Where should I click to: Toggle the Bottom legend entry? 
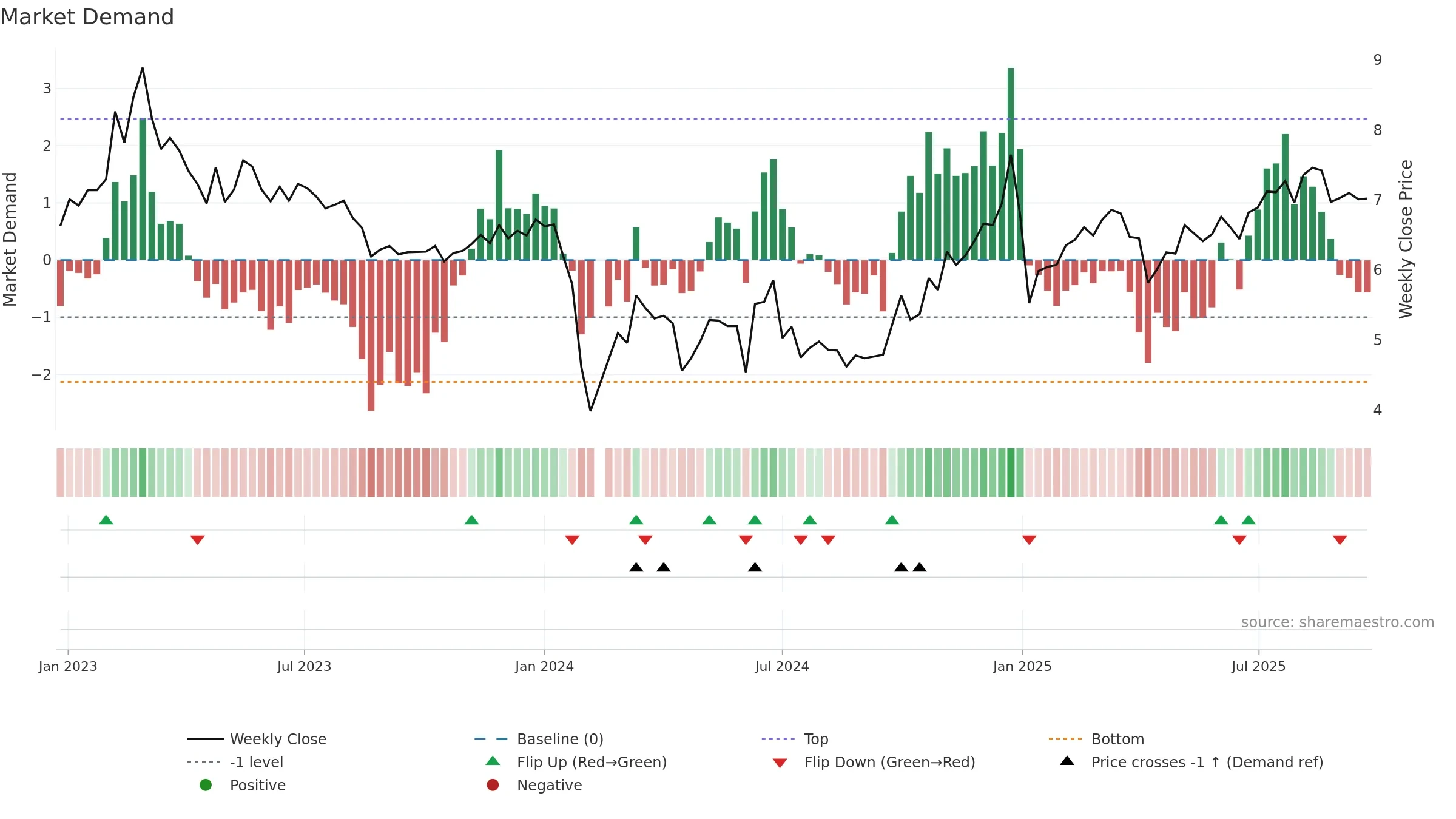point(1096,739)
